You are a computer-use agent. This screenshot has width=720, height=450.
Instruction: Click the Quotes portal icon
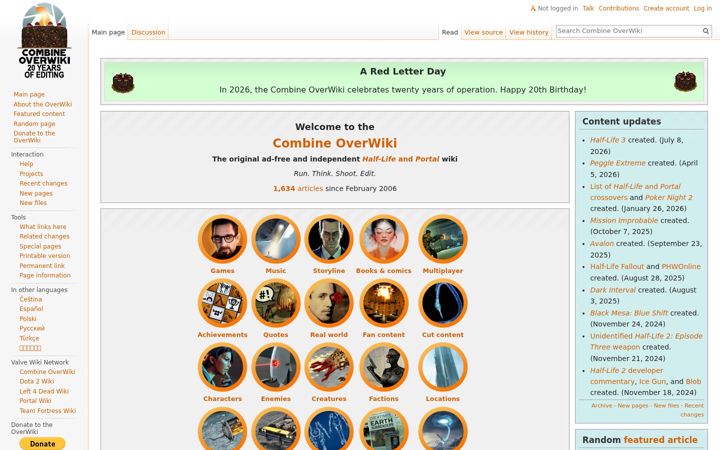(x=276, y=303)
